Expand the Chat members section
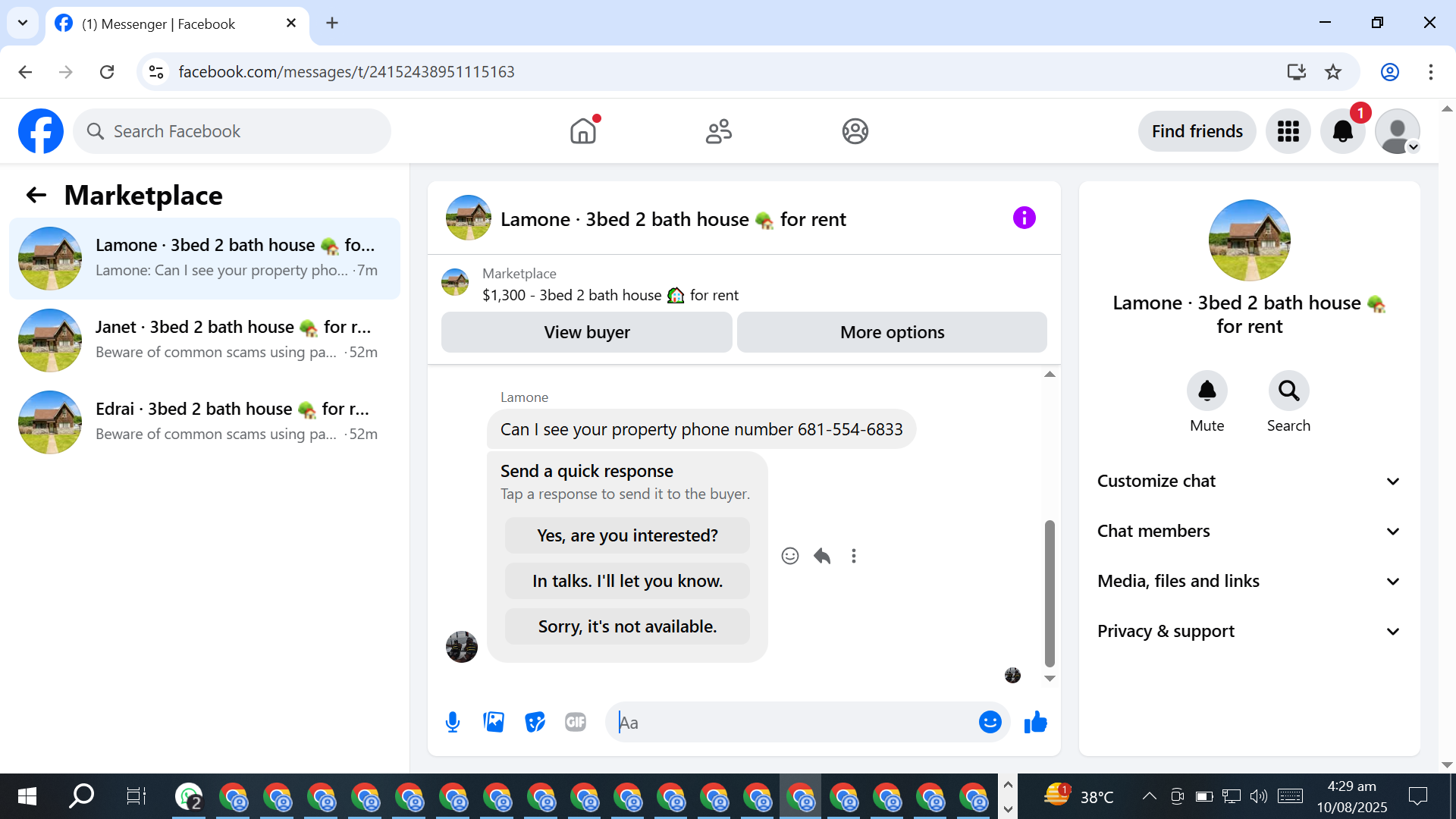Screen dimensions: 1456x819 click(1249, 531)
